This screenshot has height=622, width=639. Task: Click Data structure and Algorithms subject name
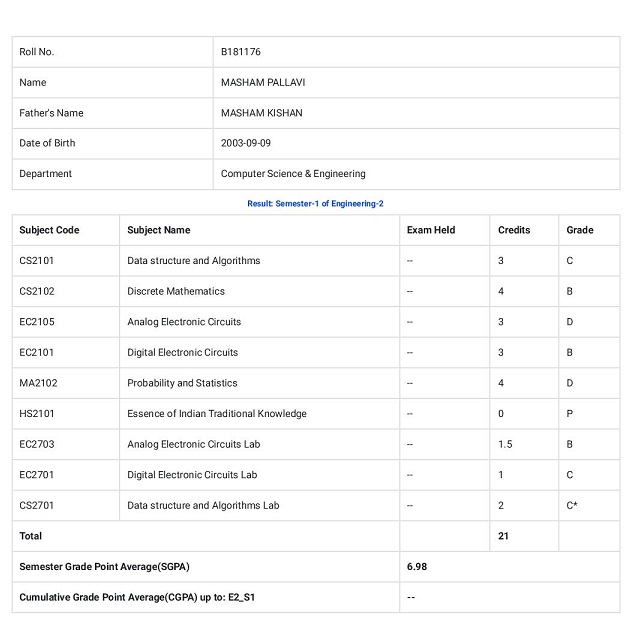194,260
